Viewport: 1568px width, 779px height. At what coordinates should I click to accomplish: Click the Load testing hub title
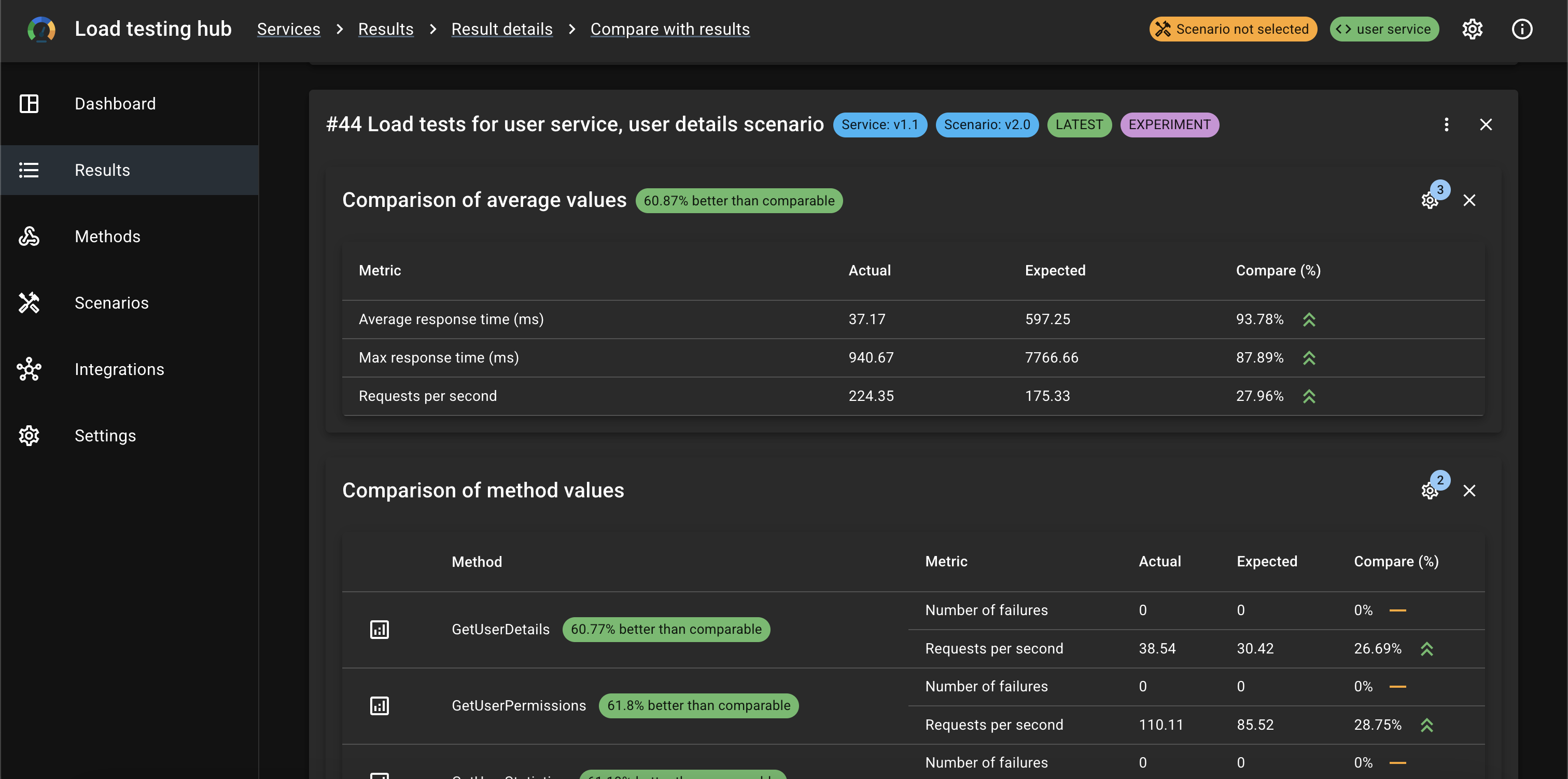tap(153, 29)
